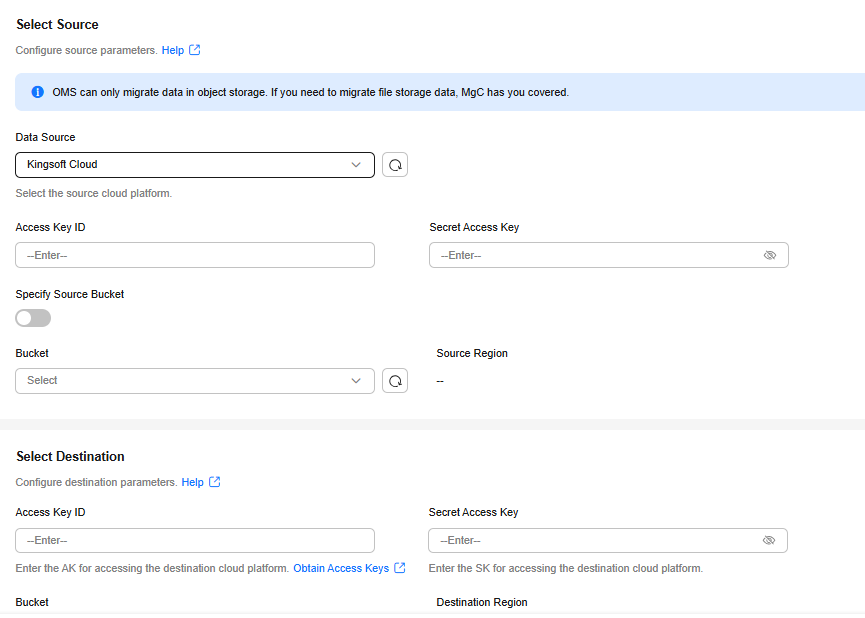Focus the source Secret Access Key field
Screen dimensions: 865x618
click(x=608, y=255)
